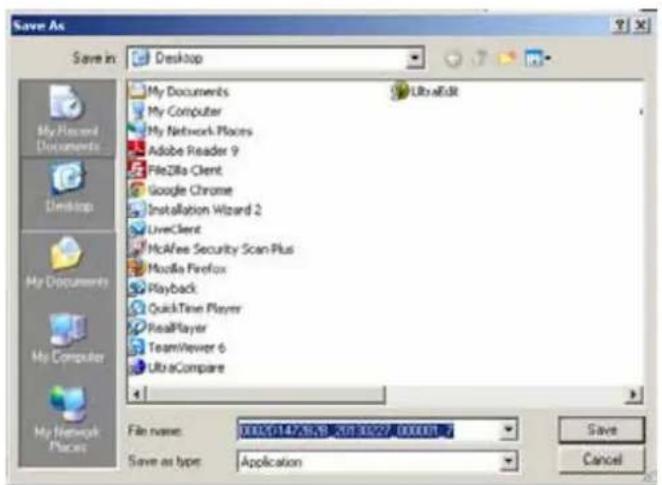
Task: Select the Playback shortcut
Action: click(x=163, y=288)
